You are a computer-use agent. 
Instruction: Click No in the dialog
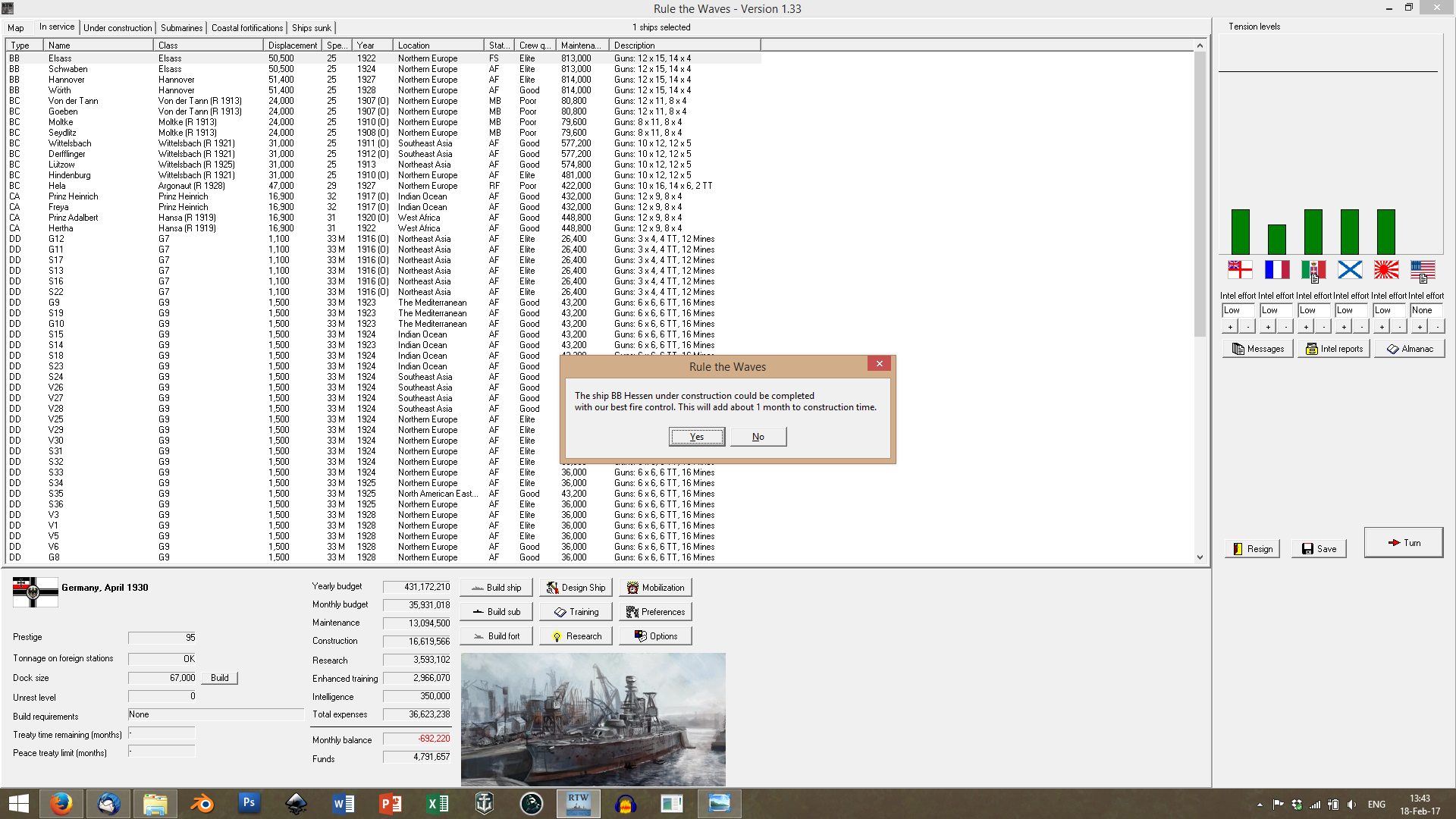pyautogui.click(x=758, y=437)
